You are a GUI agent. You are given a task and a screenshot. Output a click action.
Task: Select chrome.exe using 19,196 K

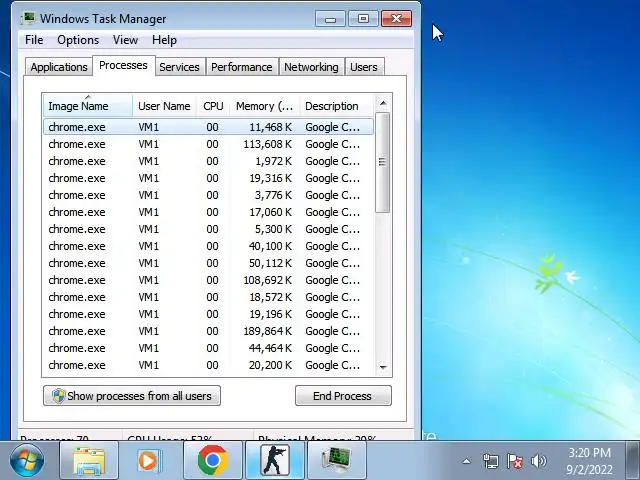[x=208, y=314]
